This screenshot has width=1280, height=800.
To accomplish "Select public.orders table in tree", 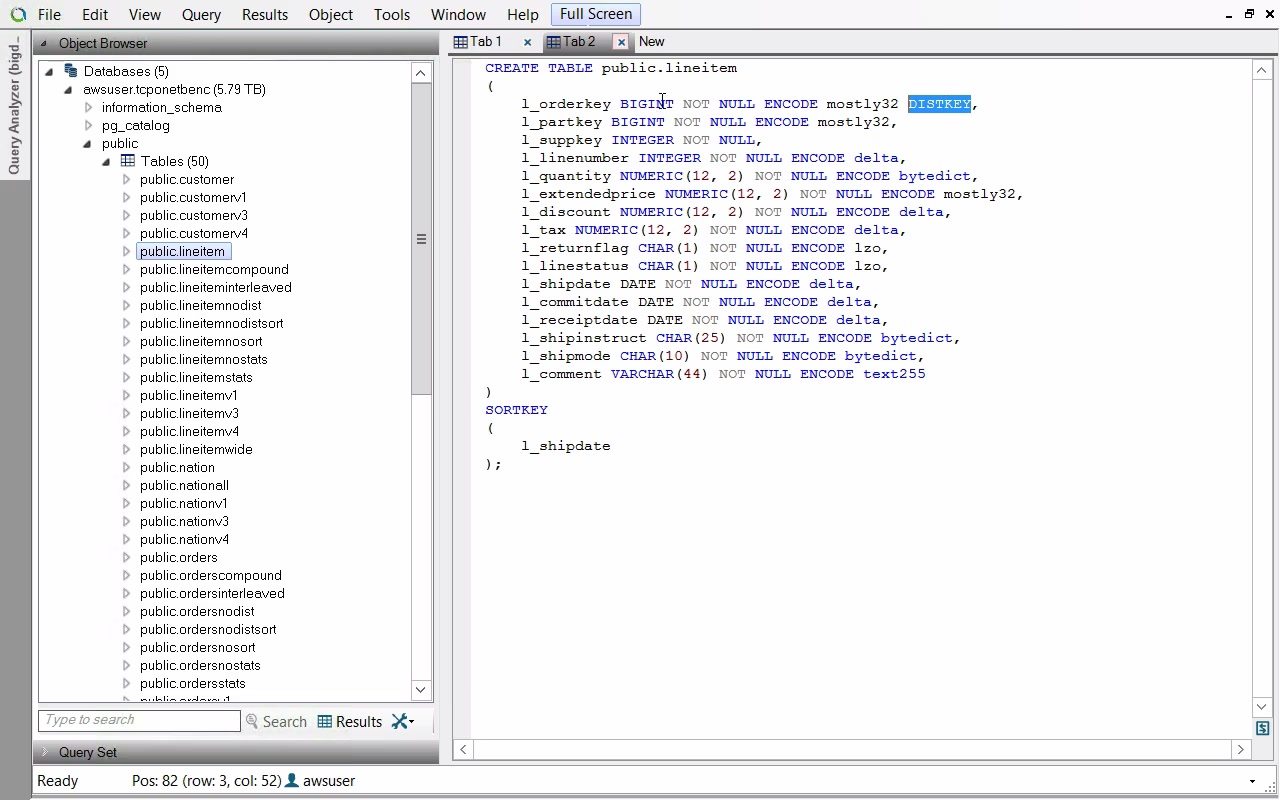I will (178, 557).
